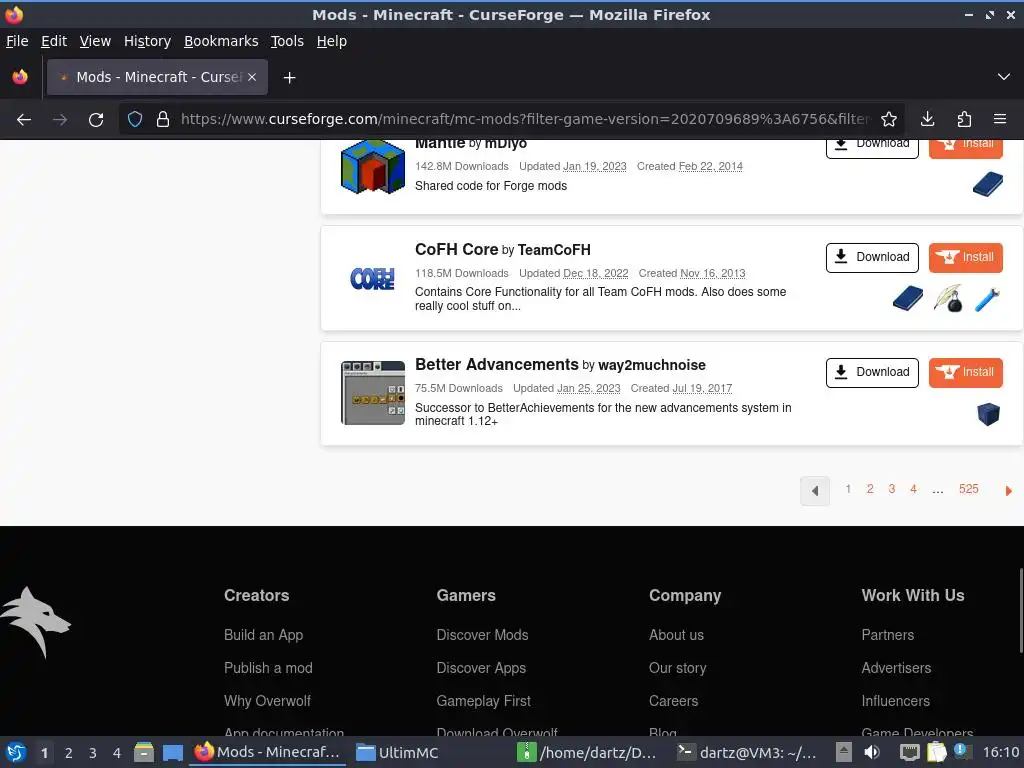1024x768 pixels.
Task: Click CoFH Core's blue wrench category icon
Action: tap(987, 299)
